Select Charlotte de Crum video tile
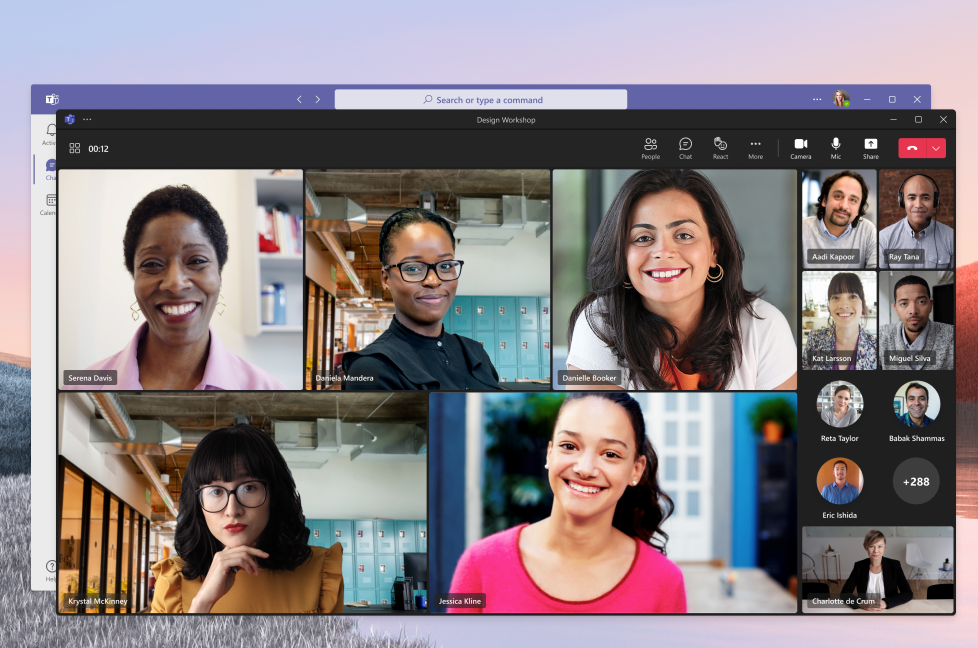The height and width of the screenshot is (648, 978). click(x=878, y=569)
